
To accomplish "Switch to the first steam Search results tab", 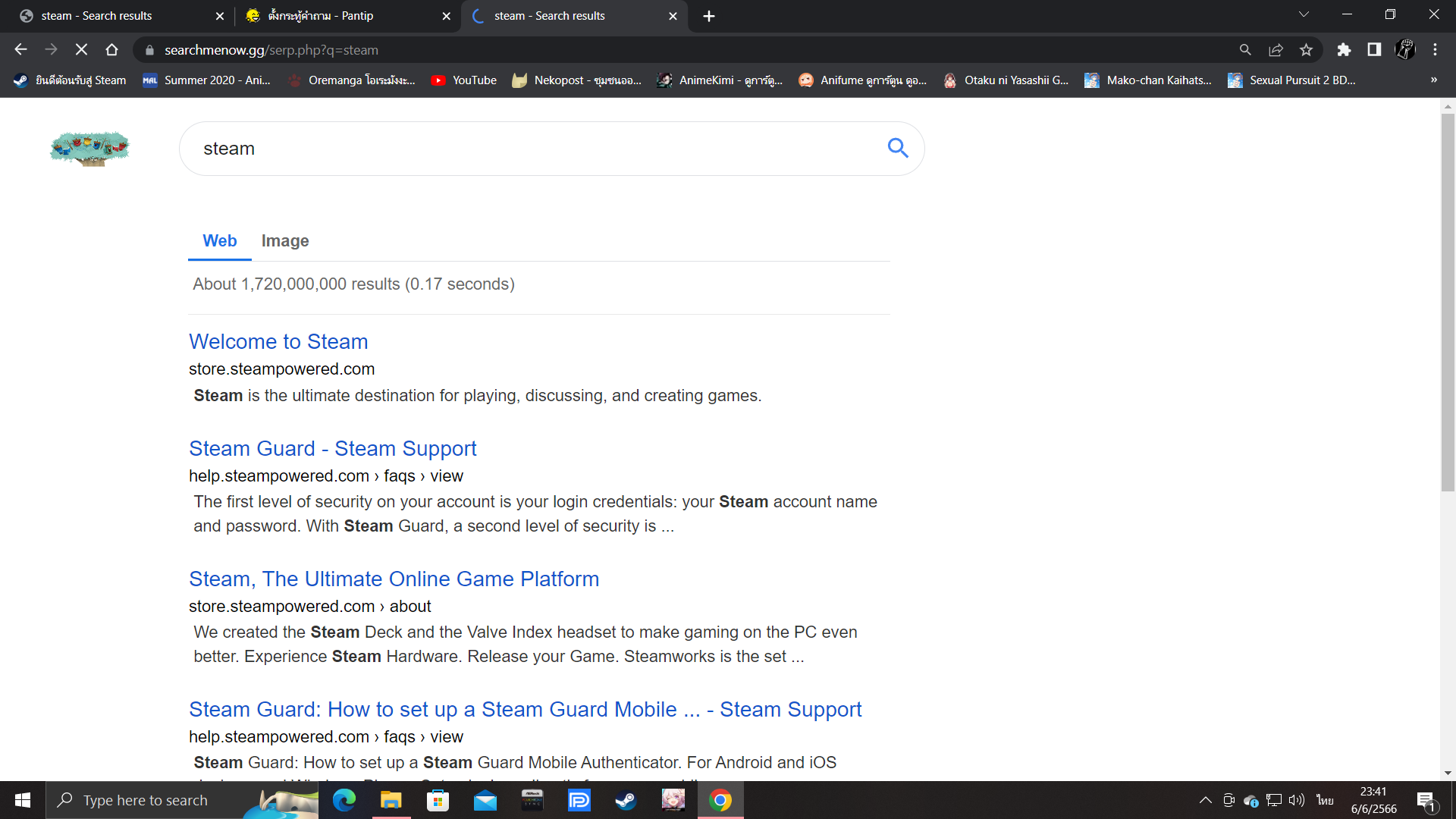I will click(x=121, y=16).
